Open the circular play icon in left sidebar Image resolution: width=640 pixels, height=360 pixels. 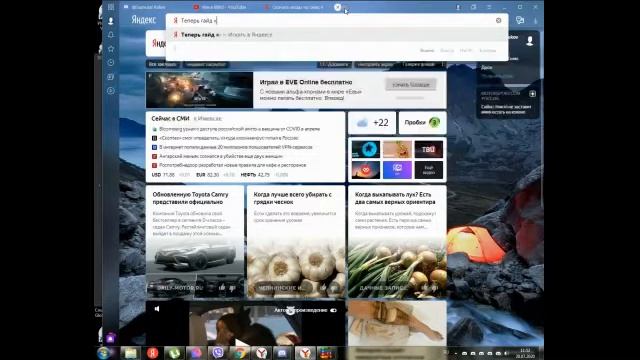[111, 91]
